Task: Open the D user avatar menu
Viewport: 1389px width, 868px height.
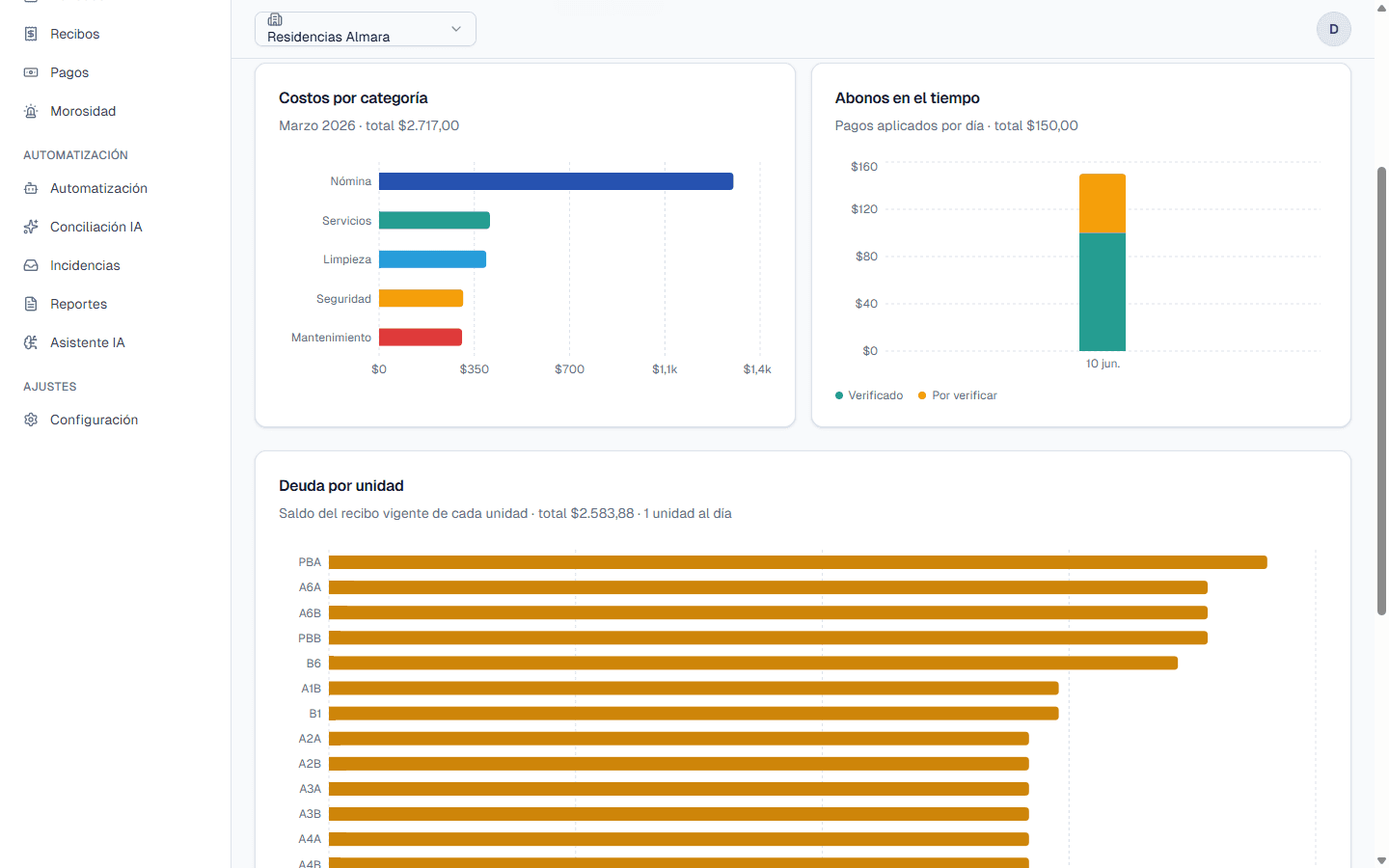Action: point(1334,29)
